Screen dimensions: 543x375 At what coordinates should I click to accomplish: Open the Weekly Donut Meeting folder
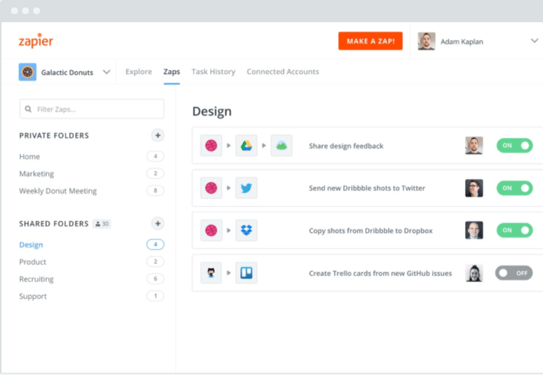tap(58, 191)
